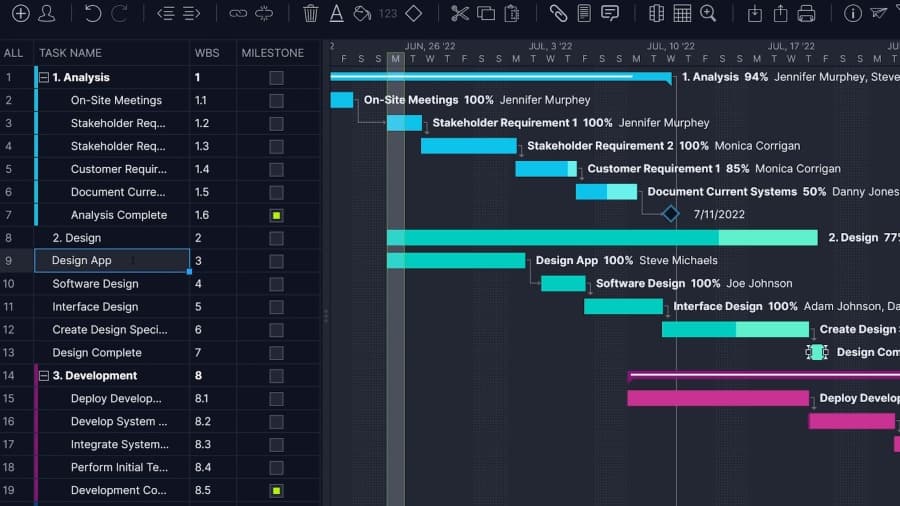Click the undo arrow icon
Viewport: 900px width, 506px height.
93,13
